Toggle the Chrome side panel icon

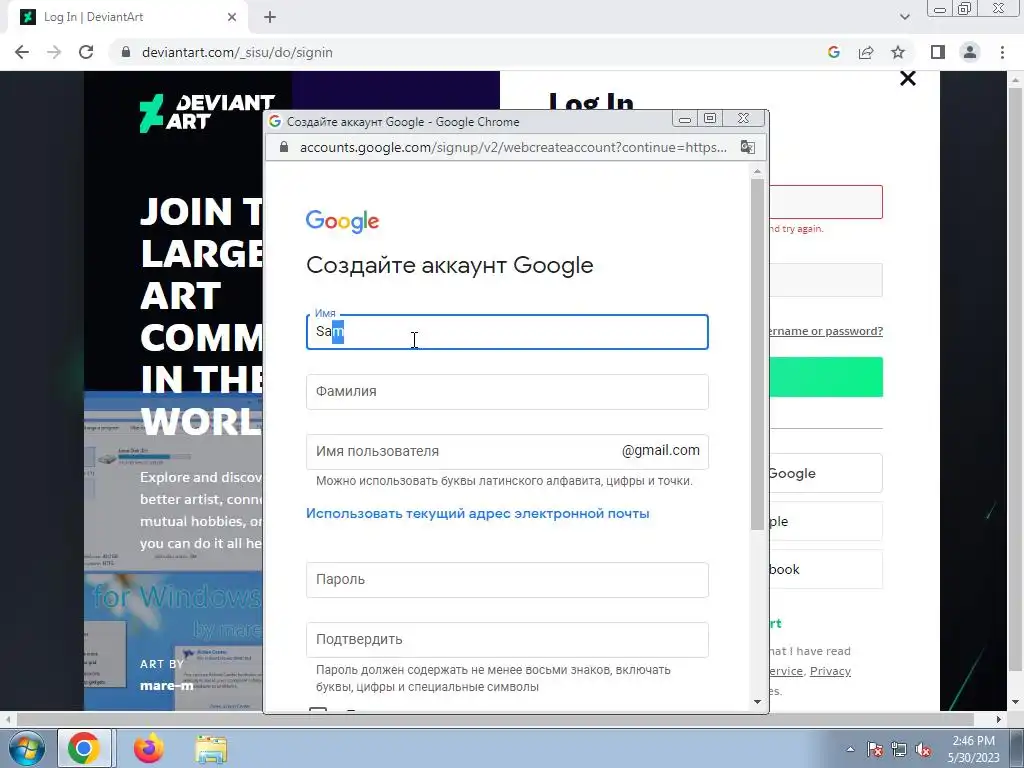coord(938,52)
